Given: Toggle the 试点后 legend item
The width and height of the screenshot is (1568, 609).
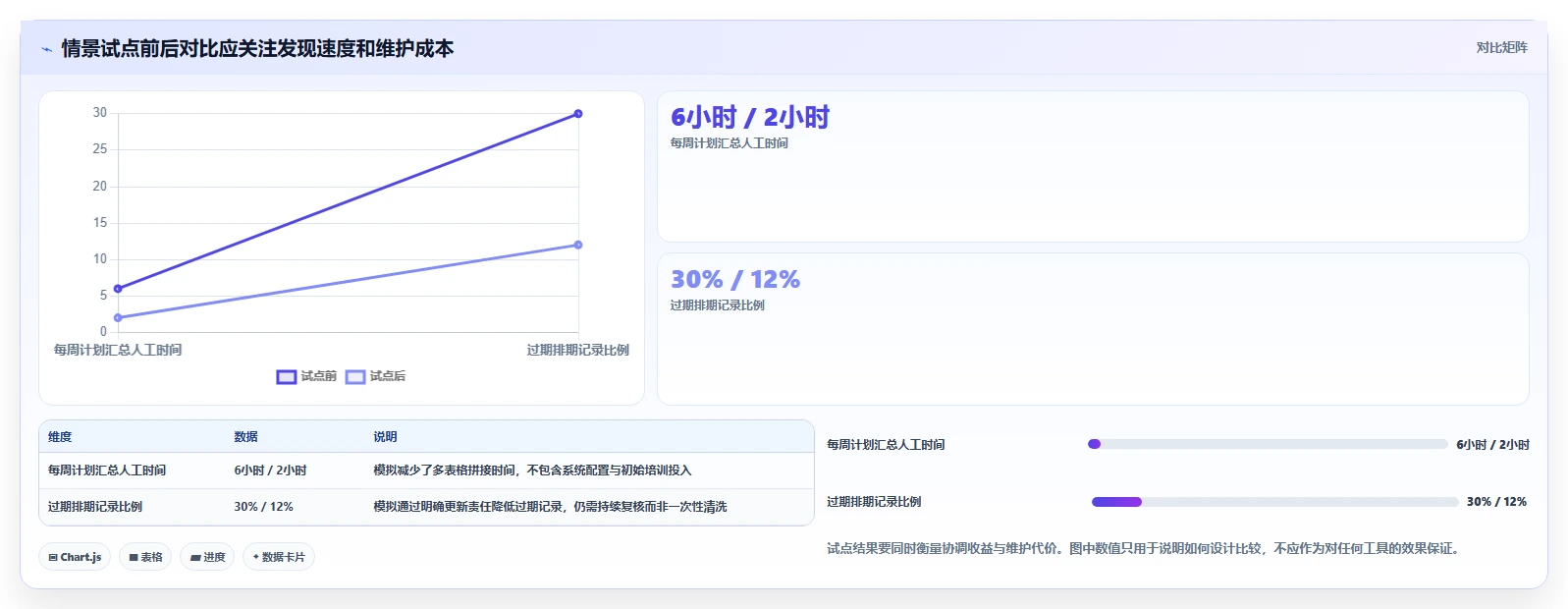Looking at the screenshot, I should click(x=375, y=376).
